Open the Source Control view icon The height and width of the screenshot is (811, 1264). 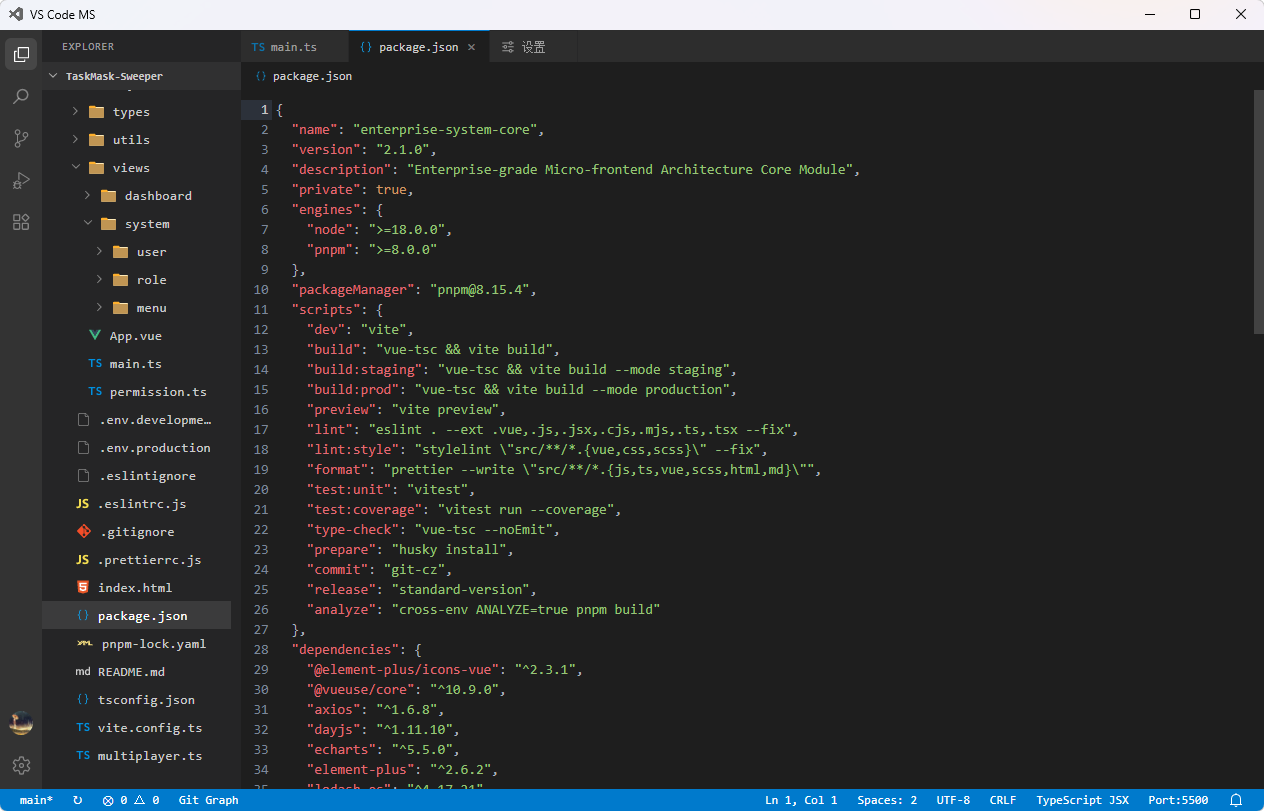point(21,138)
